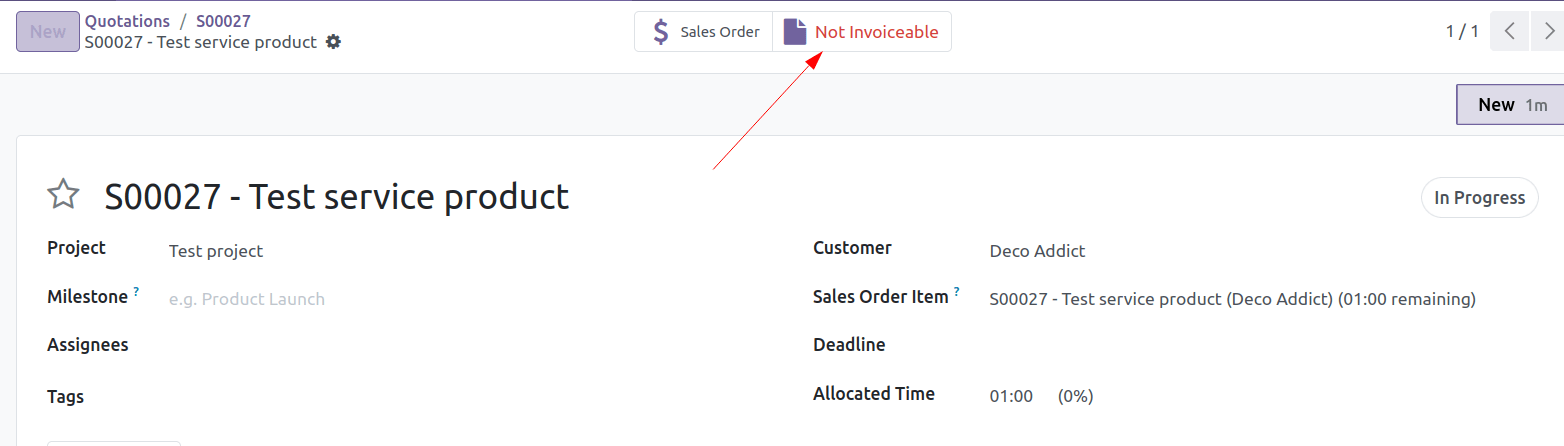Click the 1 / 1 pager counter

(x=1462, y=32)
